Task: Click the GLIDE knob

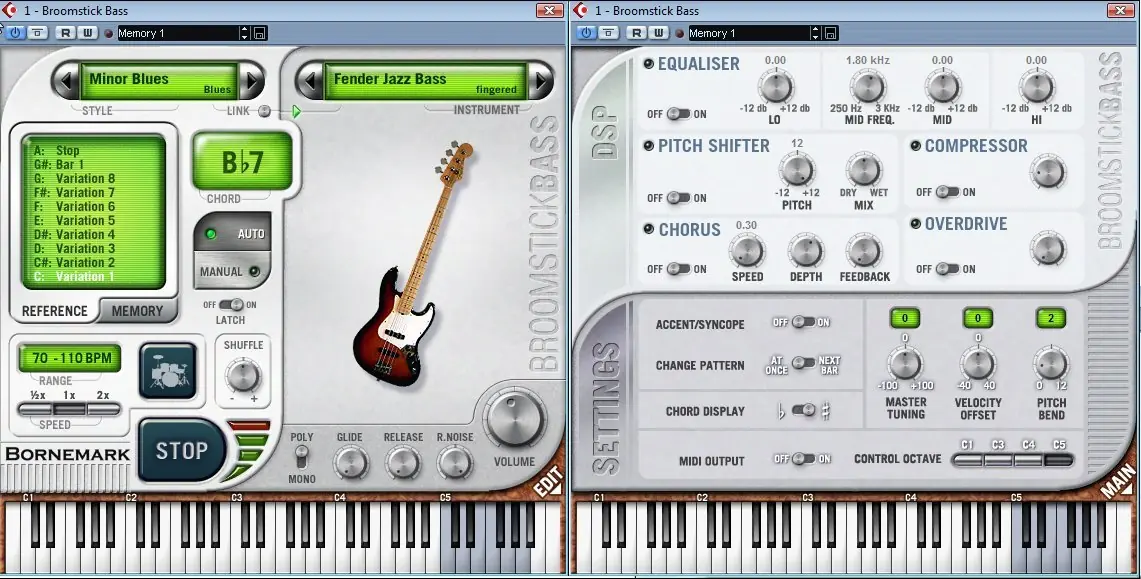Action: [350, 462]
